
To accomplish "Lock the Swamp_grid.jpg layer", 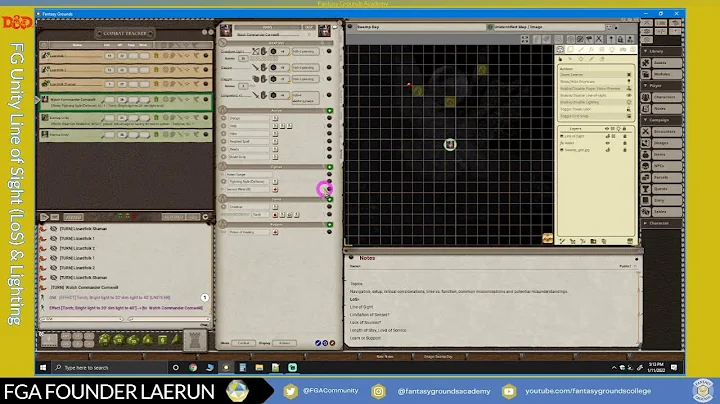I will (x=624, y=150).
